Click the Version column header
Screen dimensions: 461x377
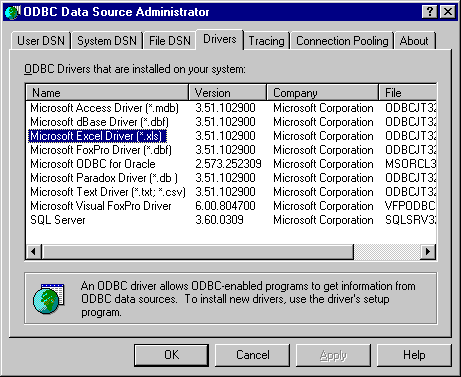[x=228, y=93]
